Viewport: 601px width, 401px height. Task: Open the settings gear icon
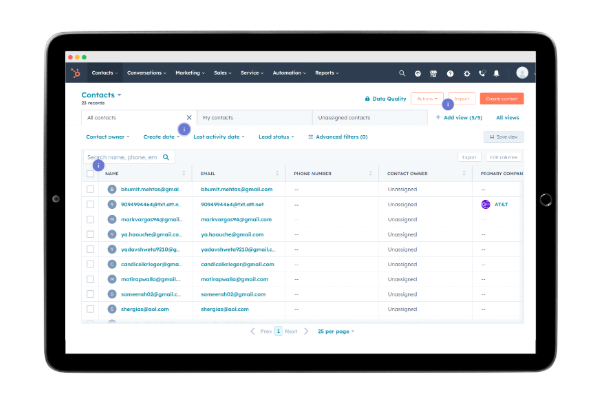465,73
